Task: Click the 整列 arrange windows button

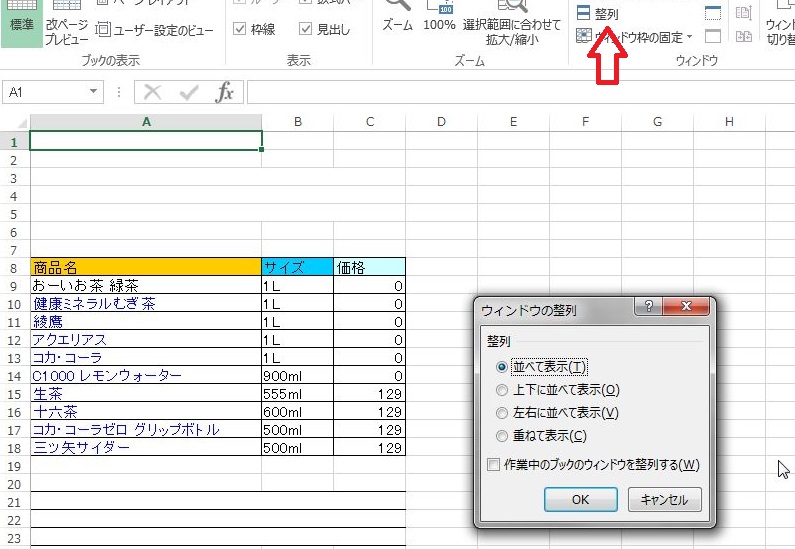Action: 598,14
